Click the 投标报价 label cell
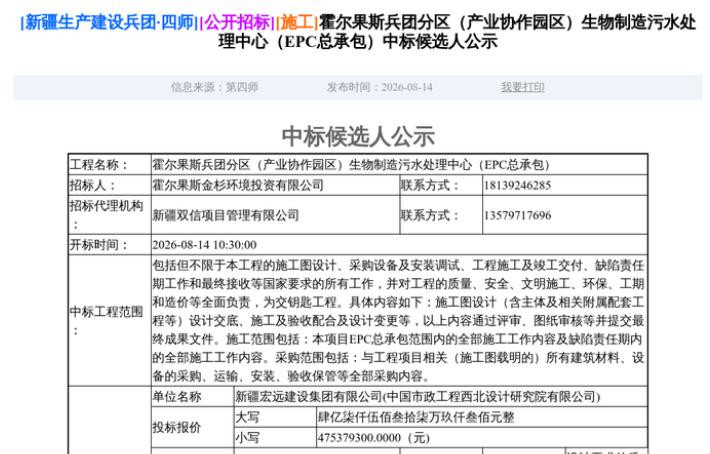 [192, 427]
